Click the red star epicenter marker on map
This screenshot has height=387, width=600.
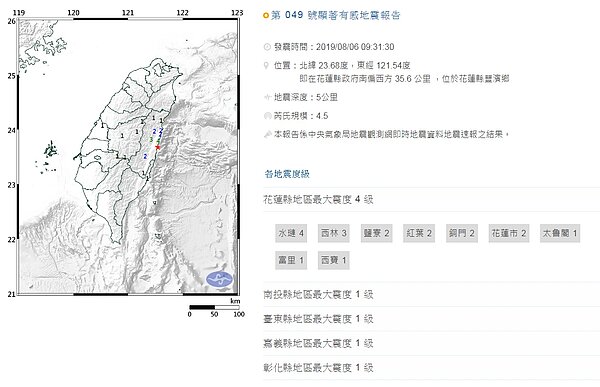coord(158,147)
